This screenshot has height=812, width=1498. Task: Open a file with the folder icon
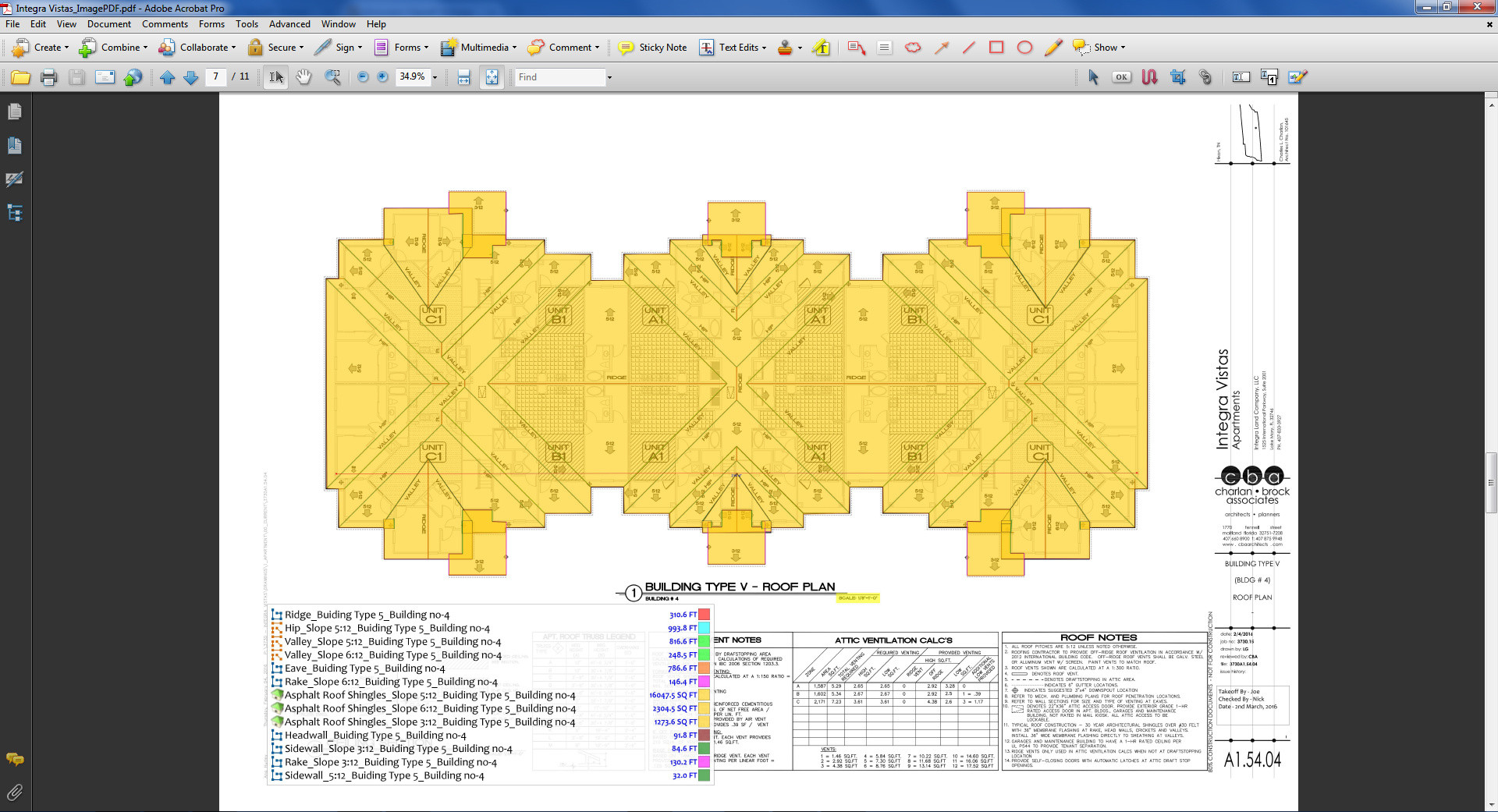tap(21, 77)
